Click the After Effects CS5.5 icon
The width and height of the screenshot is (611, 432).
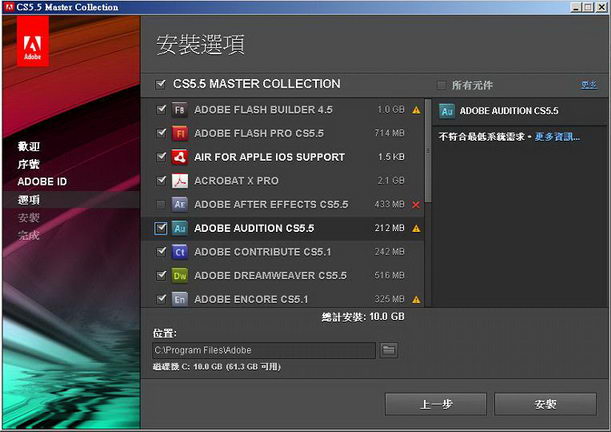tap(180, 204)
